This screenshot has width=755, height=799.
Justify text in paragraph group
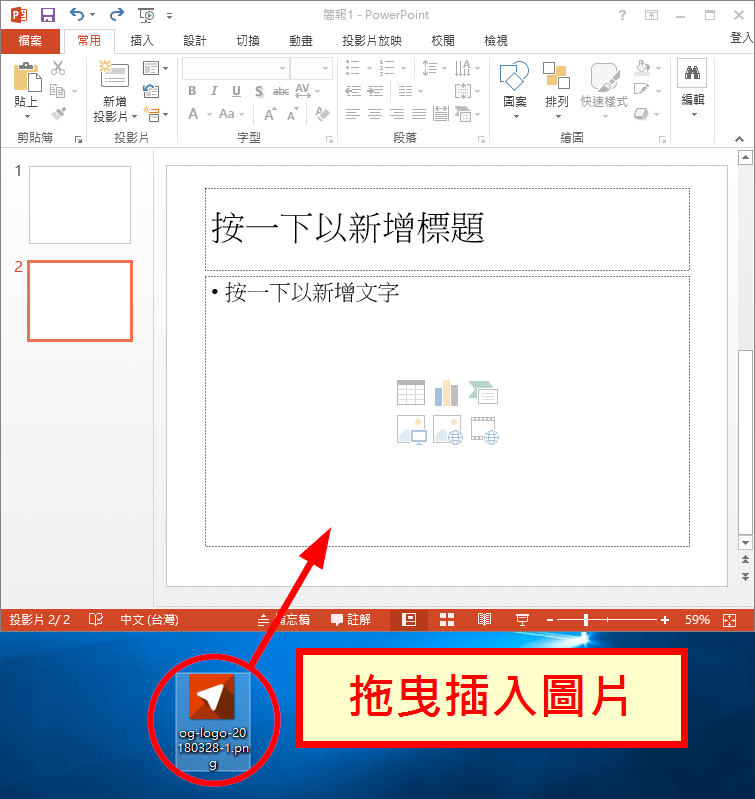pos(419,114)
